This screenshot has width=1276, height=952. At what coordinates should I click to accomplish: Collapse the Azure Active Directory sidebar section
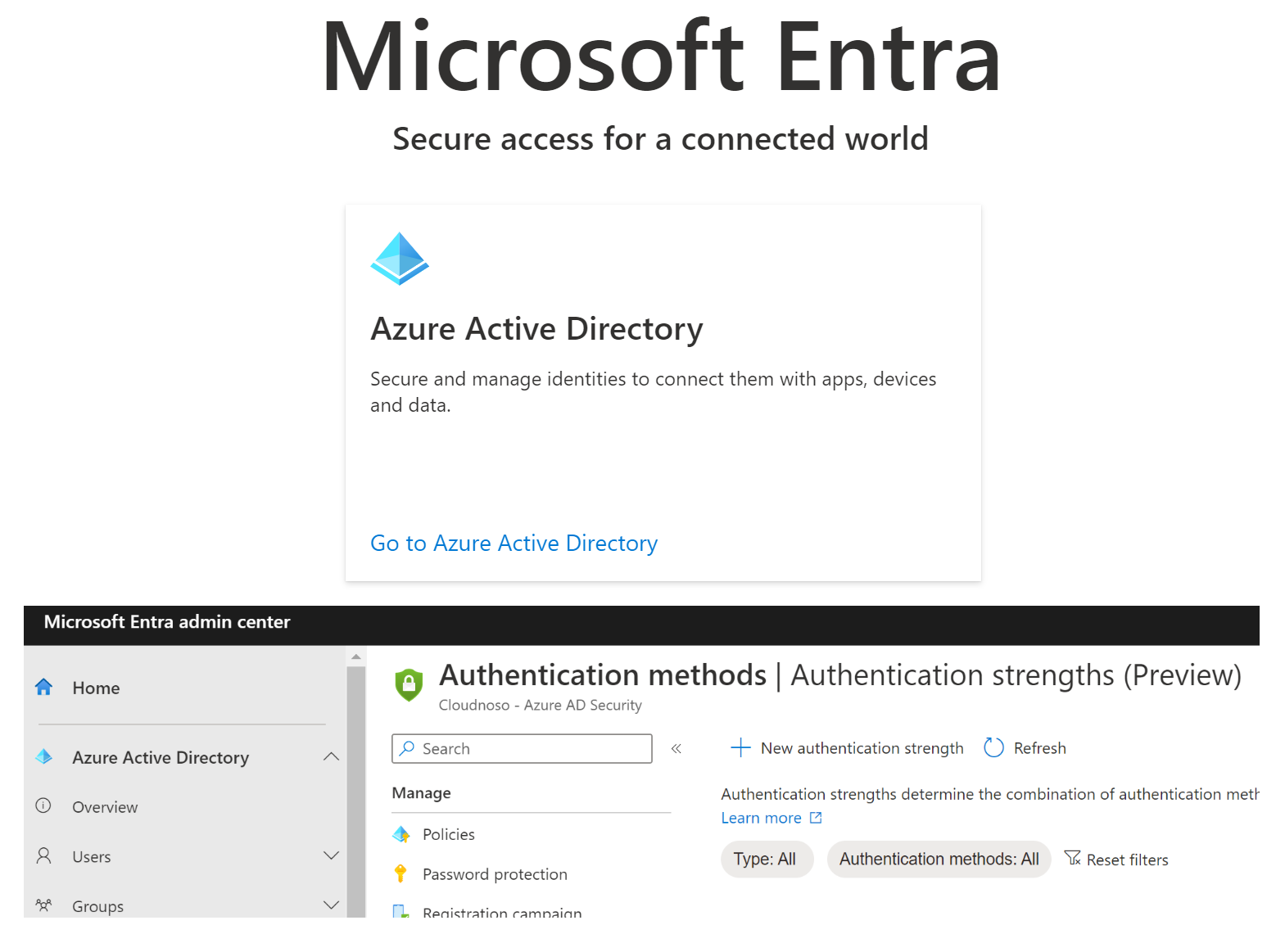point(331,757)
